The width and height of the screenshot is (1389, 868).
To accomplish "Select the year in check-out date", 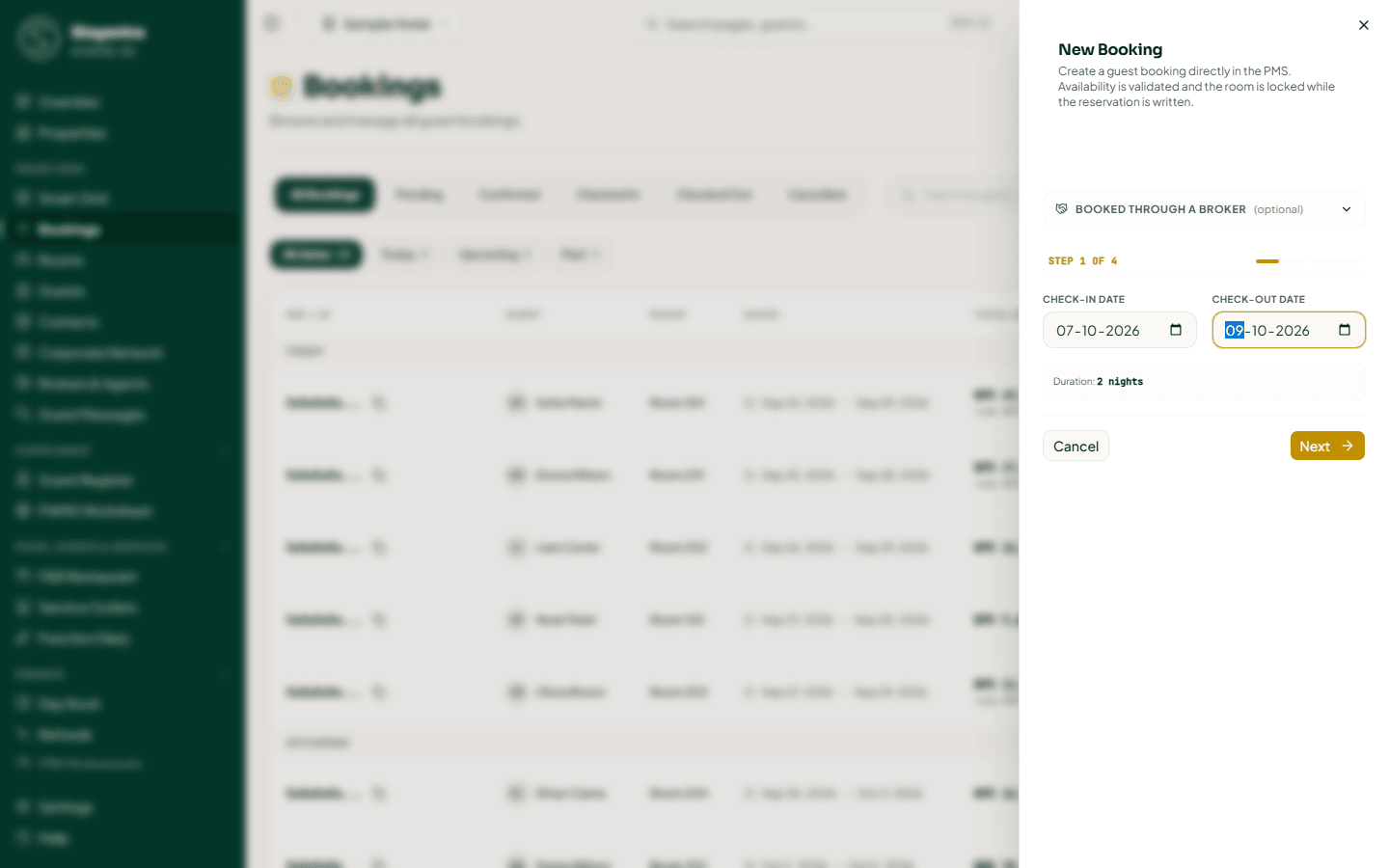I will pyautogui.click(x=1293, y=331).
